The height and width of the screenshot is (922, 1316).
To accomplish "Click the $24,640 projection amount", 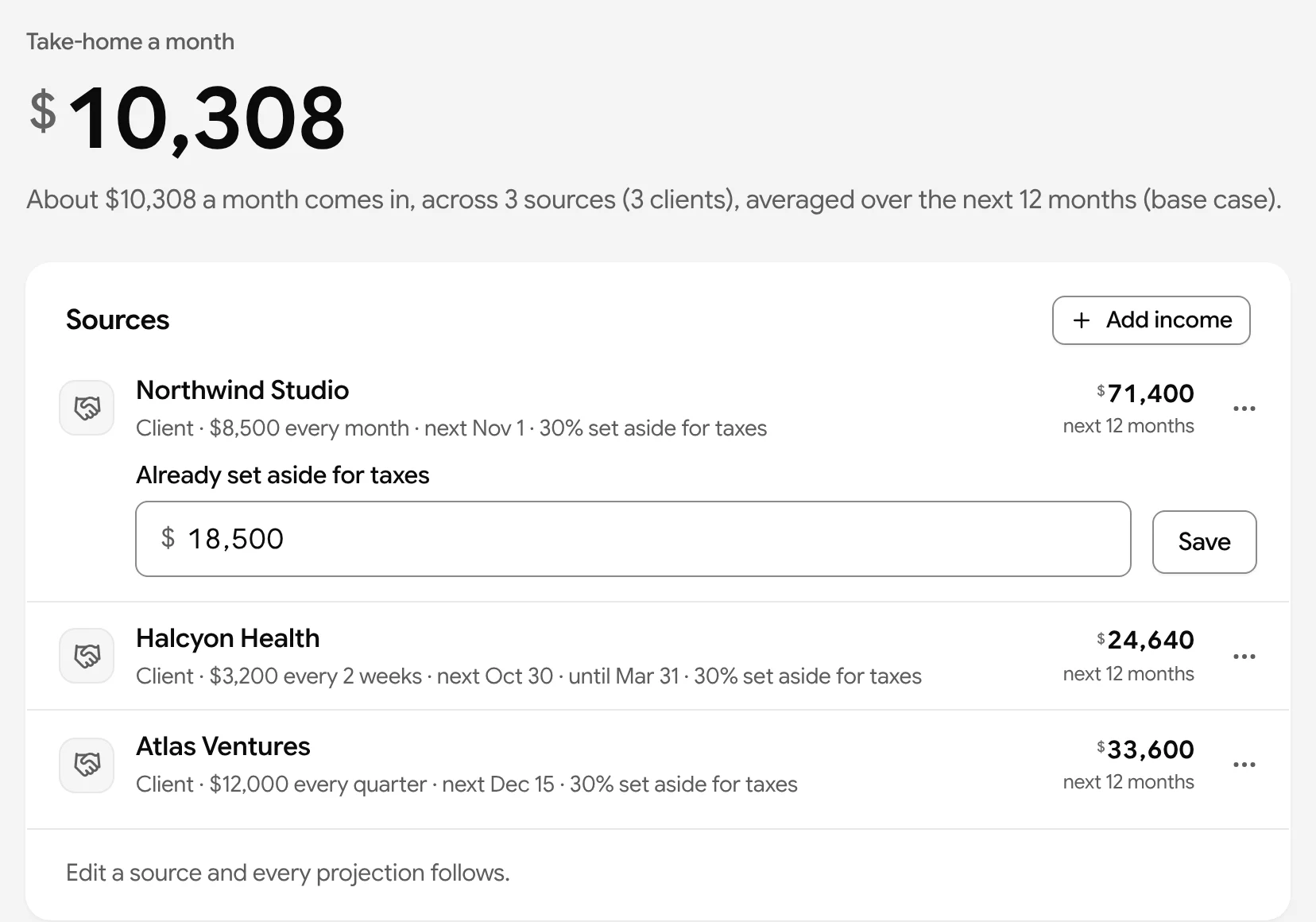I will tap(1145, 640).
